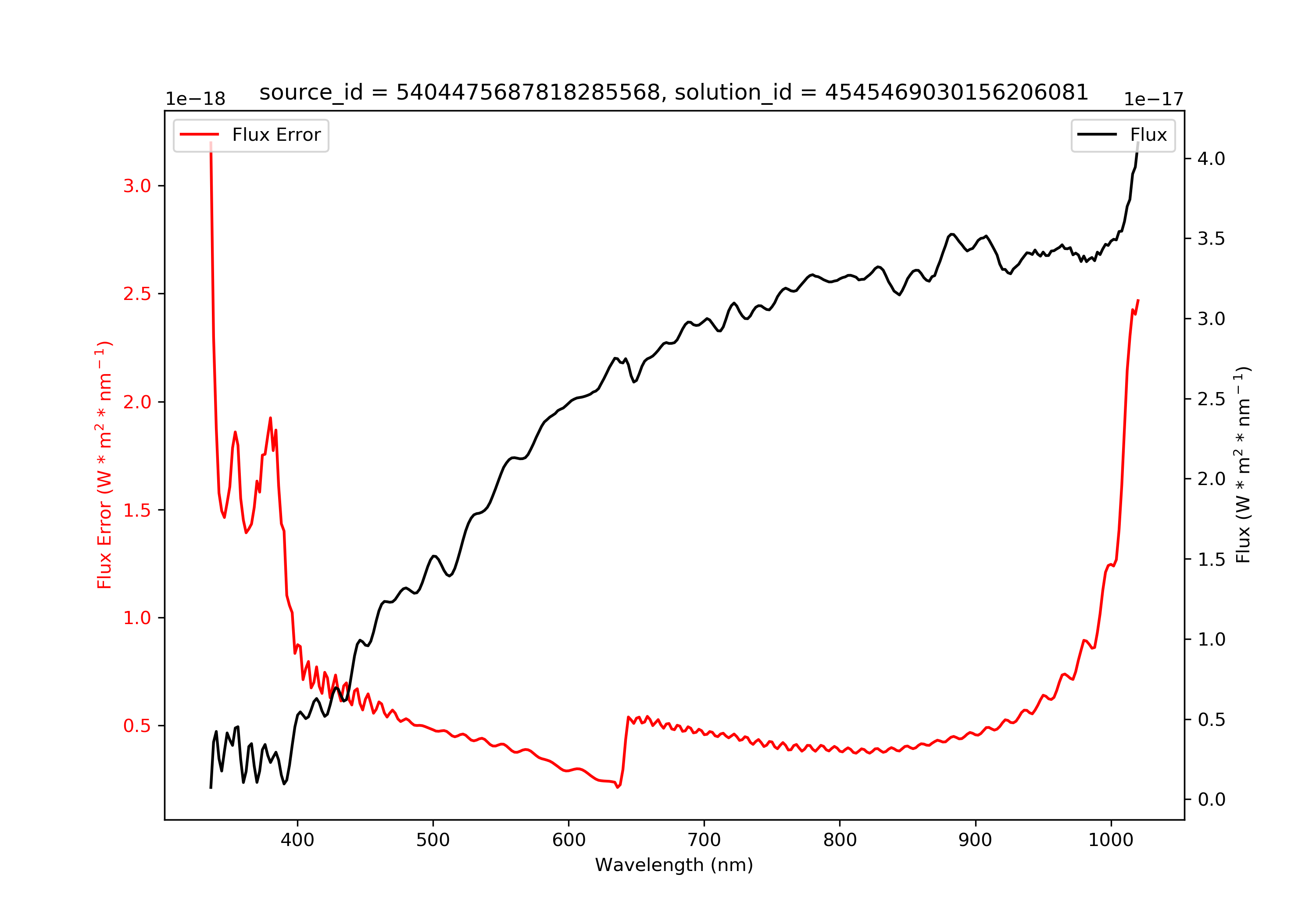This screenshot has height=921, width=1316.
Task: Click the 500 tick on the wavelength axis
Action: point(433,840)
